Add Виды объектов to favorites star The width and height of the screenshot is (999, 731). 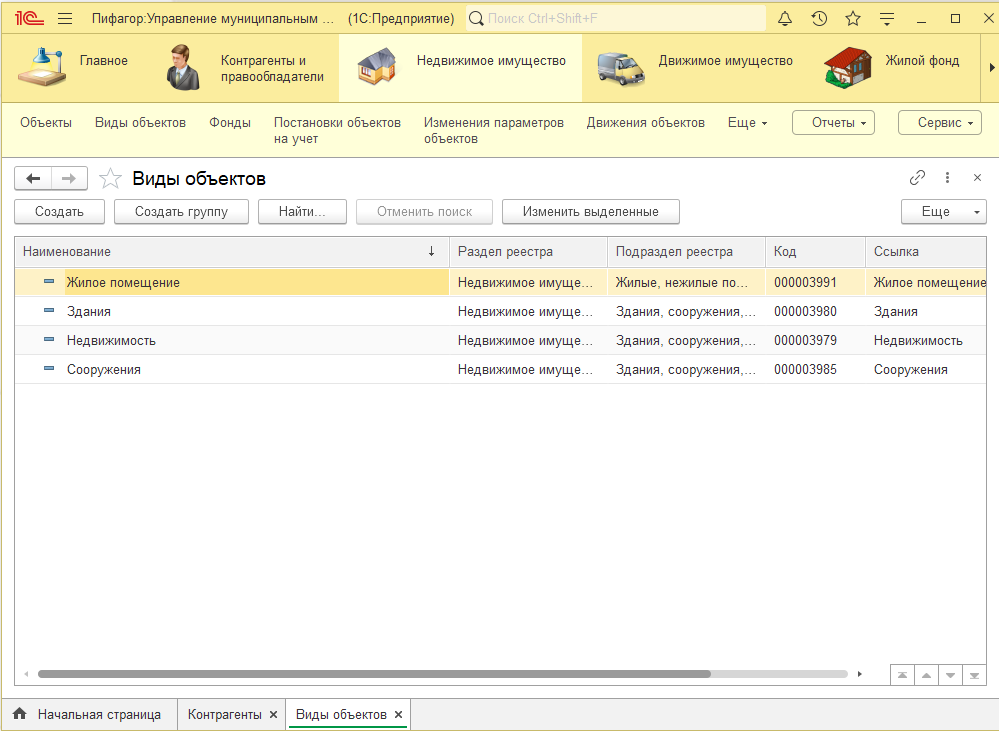(x=110, y=178)
